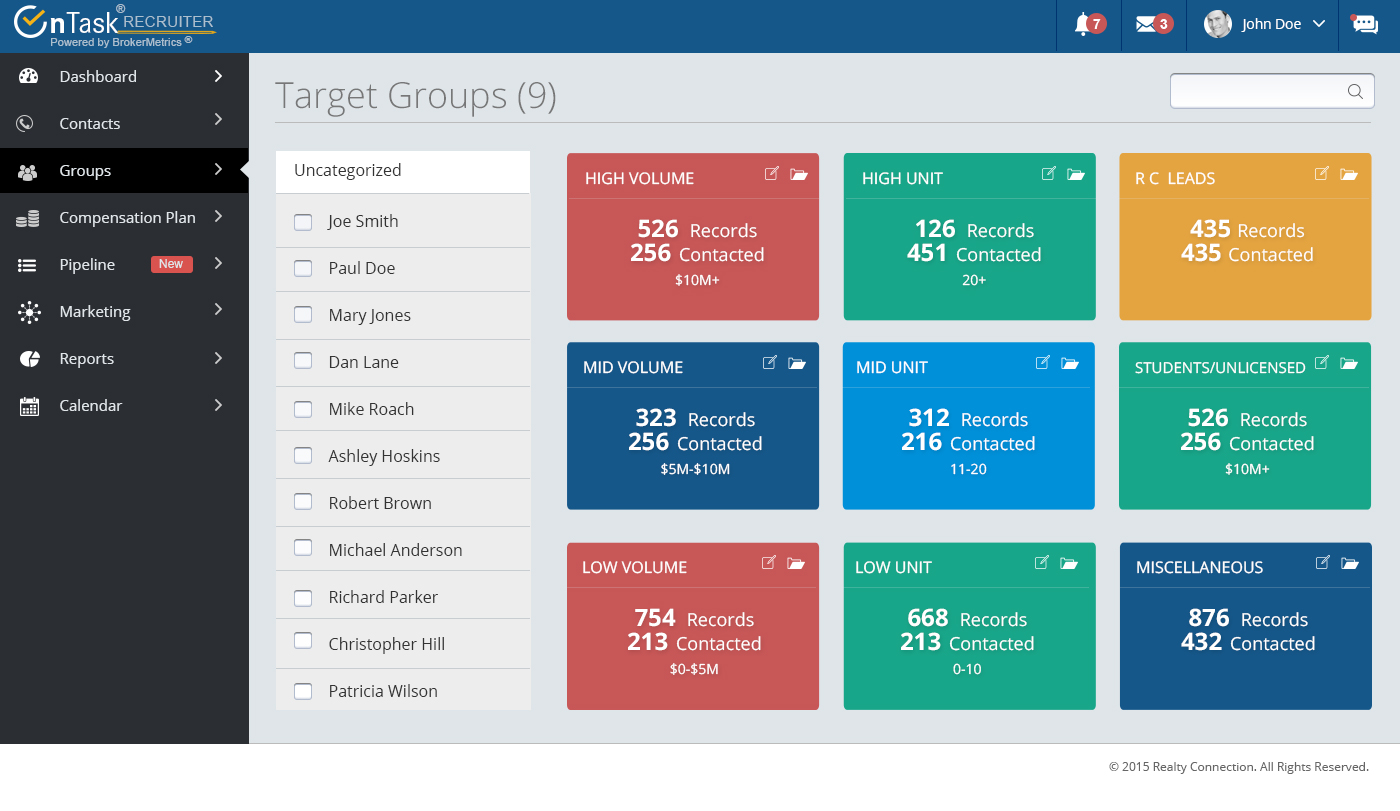The height and width of the screenshot is (811, 1400).
Task: Expand the Contacts menu chevron
Action: 218,120
